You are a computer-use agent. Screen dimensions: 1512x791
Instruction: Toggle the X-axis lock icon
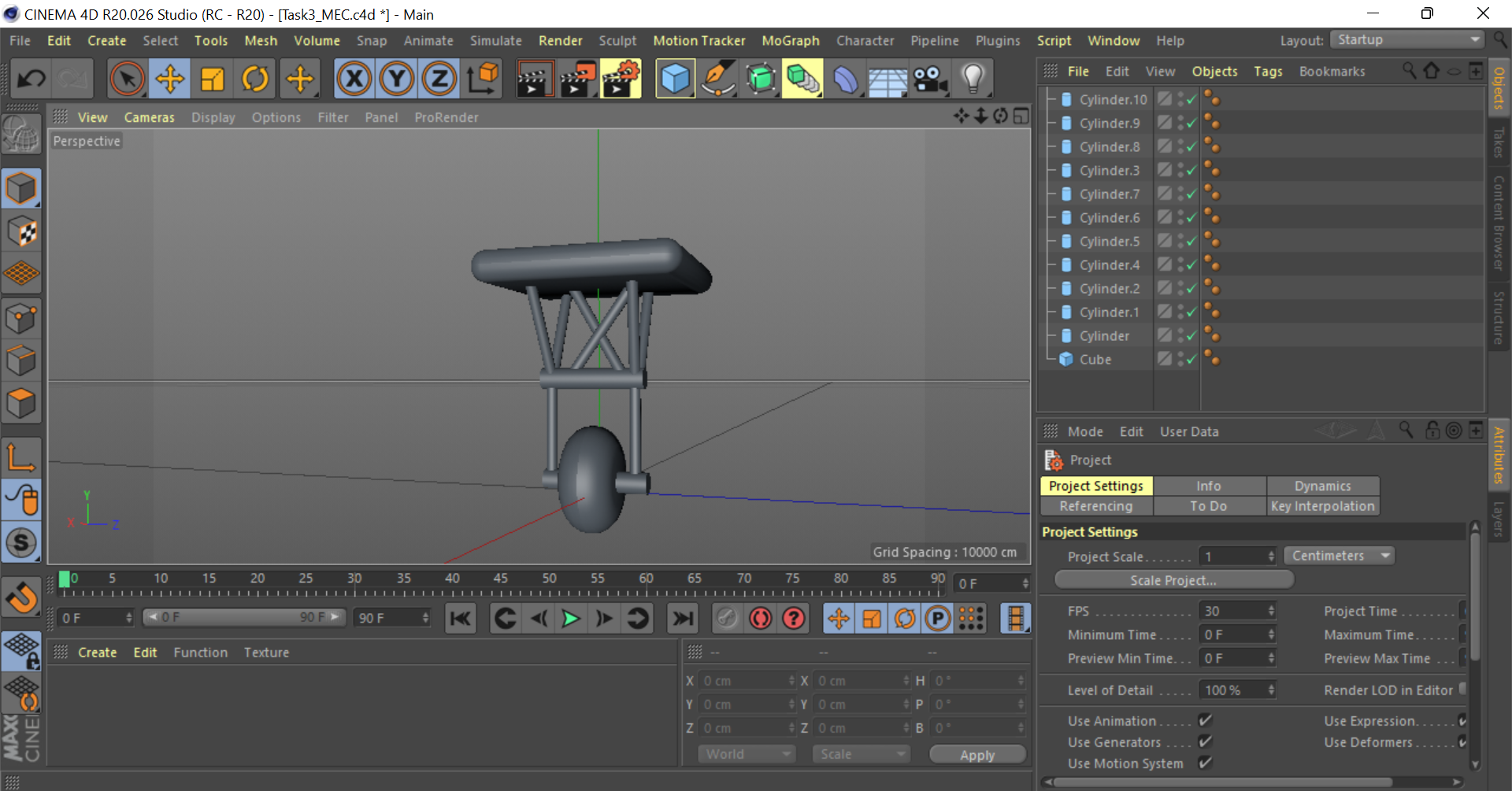(x=354, y=79)
